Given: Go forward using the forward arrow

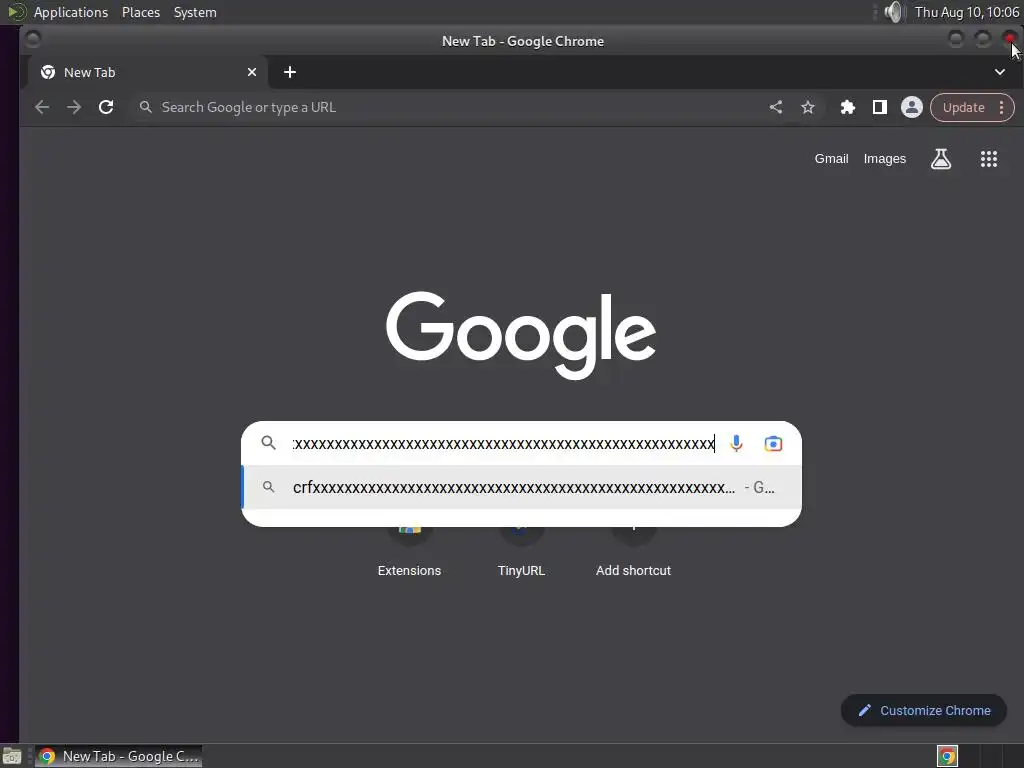Looking at the screenshot, I should point(74,107).
